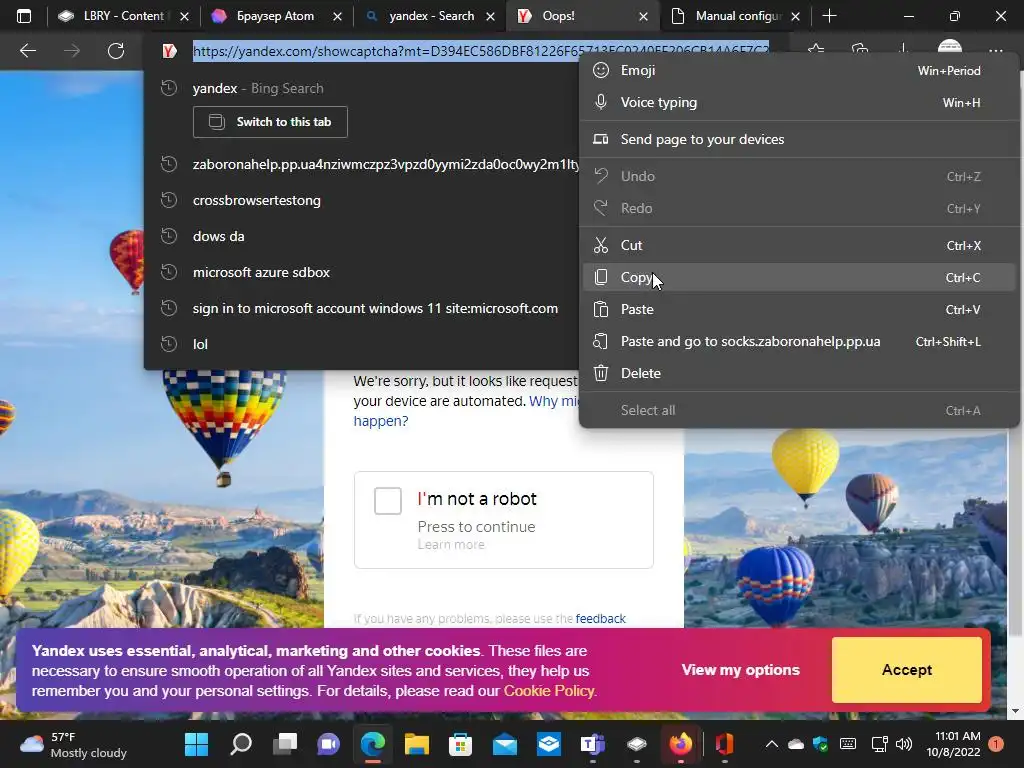Select sign in to microsoft account suggestion
The image size is (1024, 768).
361,308
